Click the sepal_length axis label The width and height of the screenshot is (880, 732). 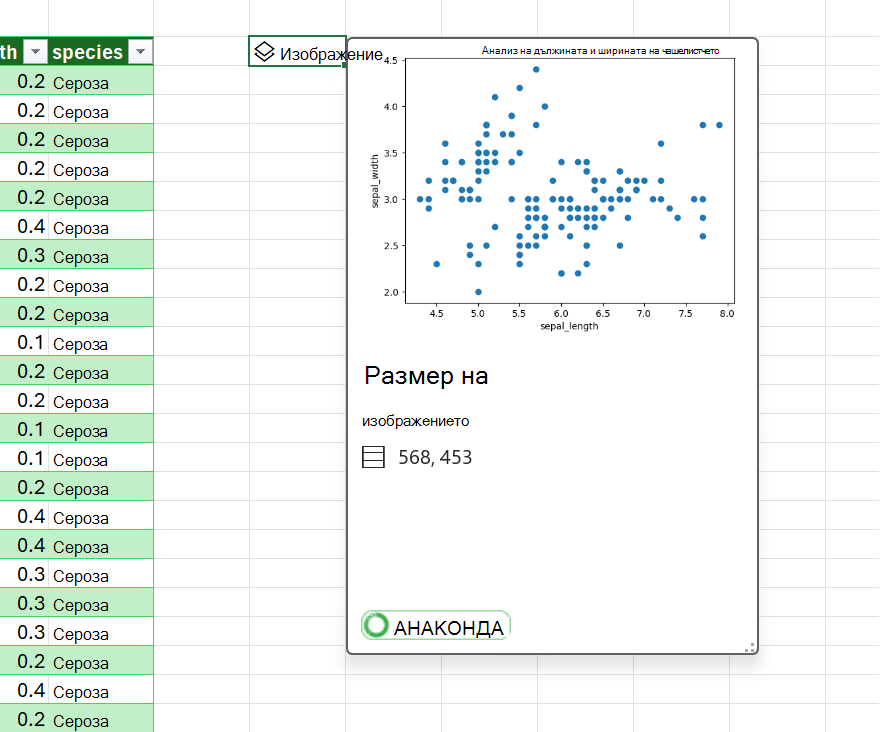tap(569, 326)
